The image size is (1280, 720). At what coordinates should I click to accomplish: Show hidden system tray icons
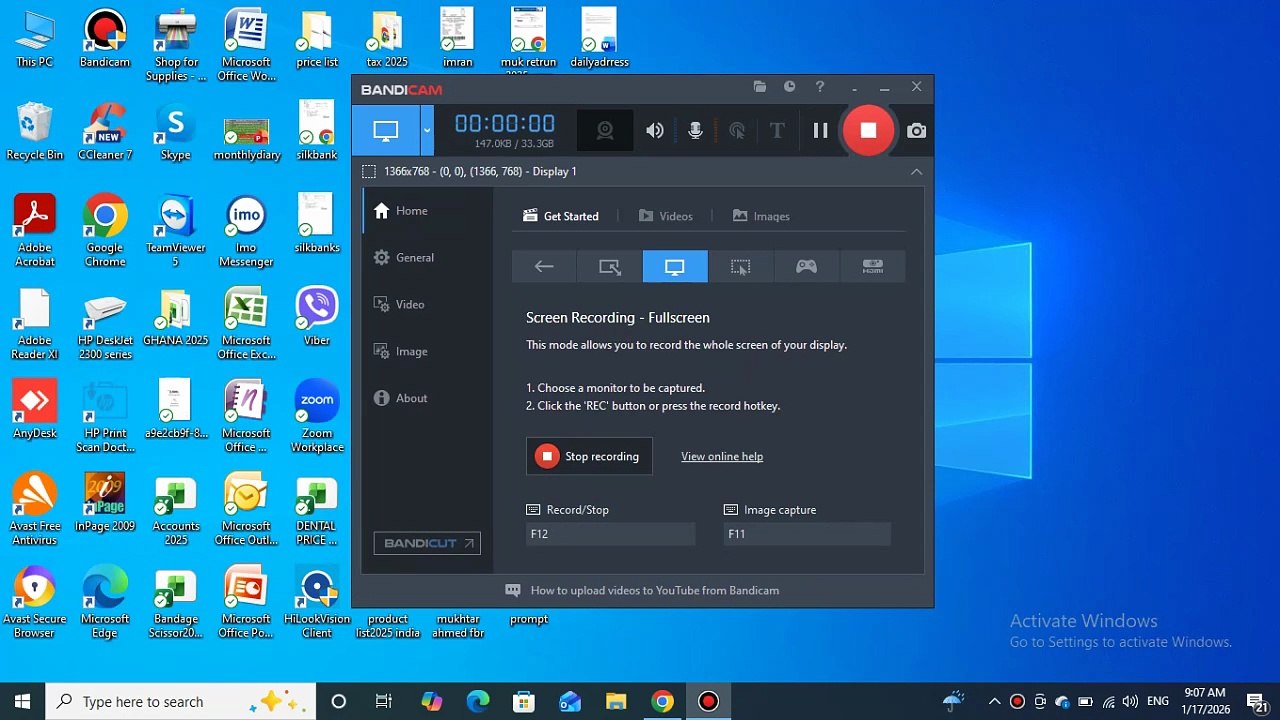click(x=994, y=702)
